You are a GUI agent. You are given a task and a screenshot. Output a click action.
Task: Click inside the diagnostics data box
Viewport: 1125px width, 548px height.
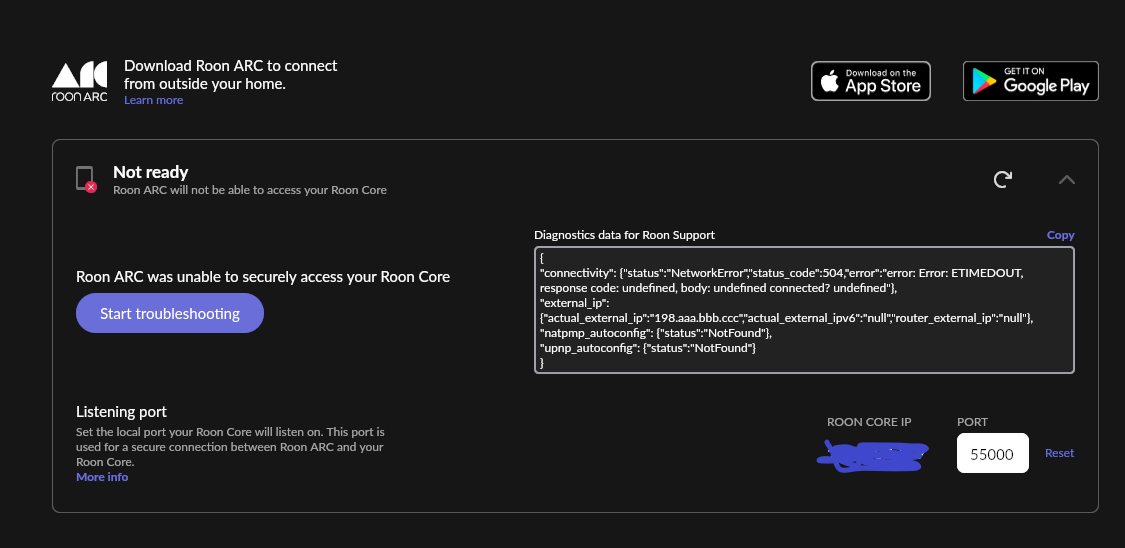point(804,310)
